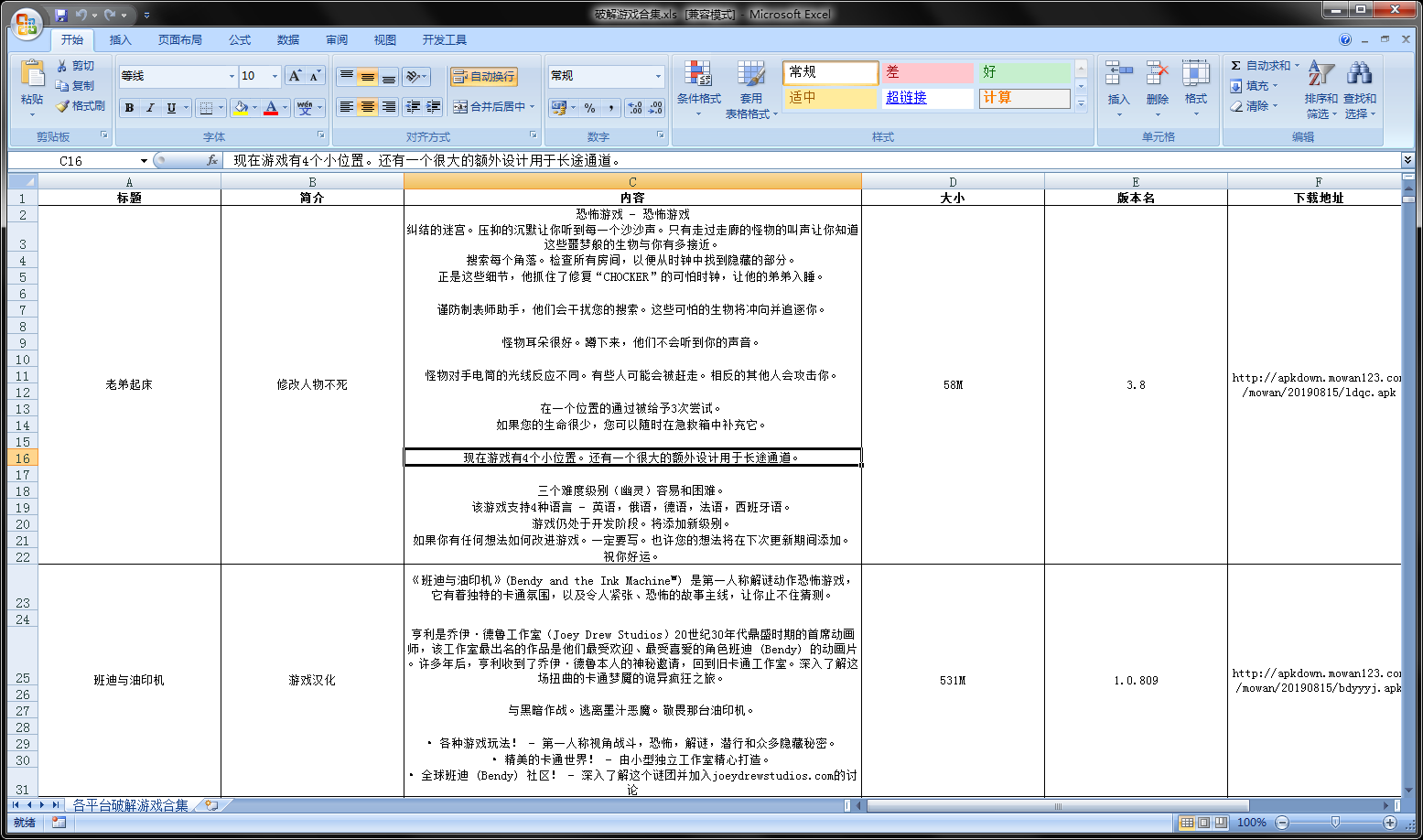
Task: Switch to Page Break Preview view
Action: click(1222, 823)
